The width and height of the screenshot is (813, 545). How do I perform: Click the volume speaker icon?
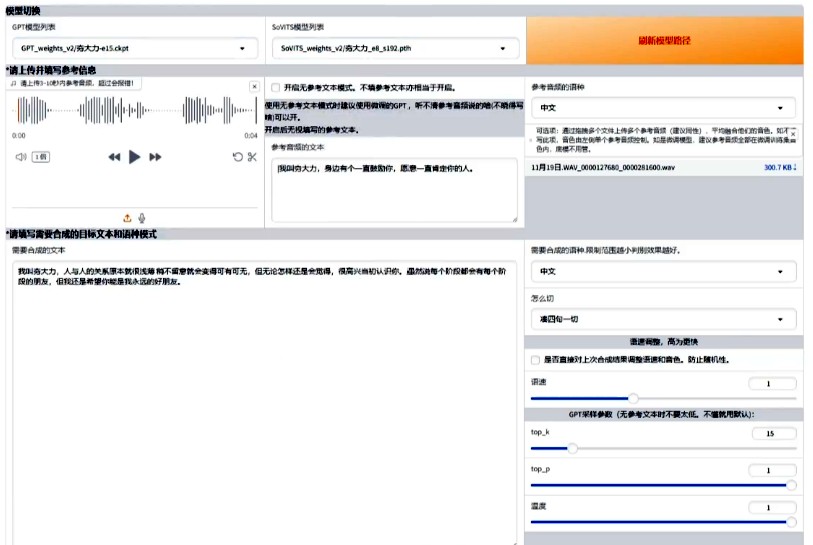[20, 157]
